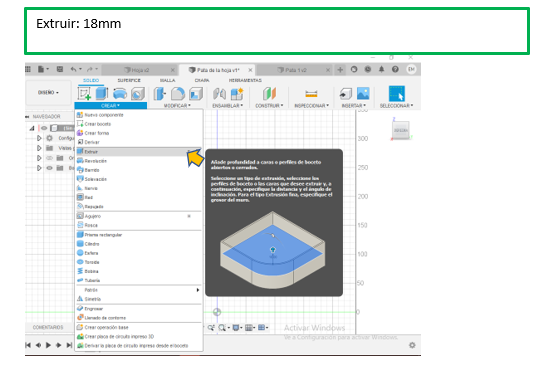Image resolution: width=548 pixels, height=376 pixels.
Task: Open the INSPECCIONAR dropdown
Action: [x=311, y=106]
